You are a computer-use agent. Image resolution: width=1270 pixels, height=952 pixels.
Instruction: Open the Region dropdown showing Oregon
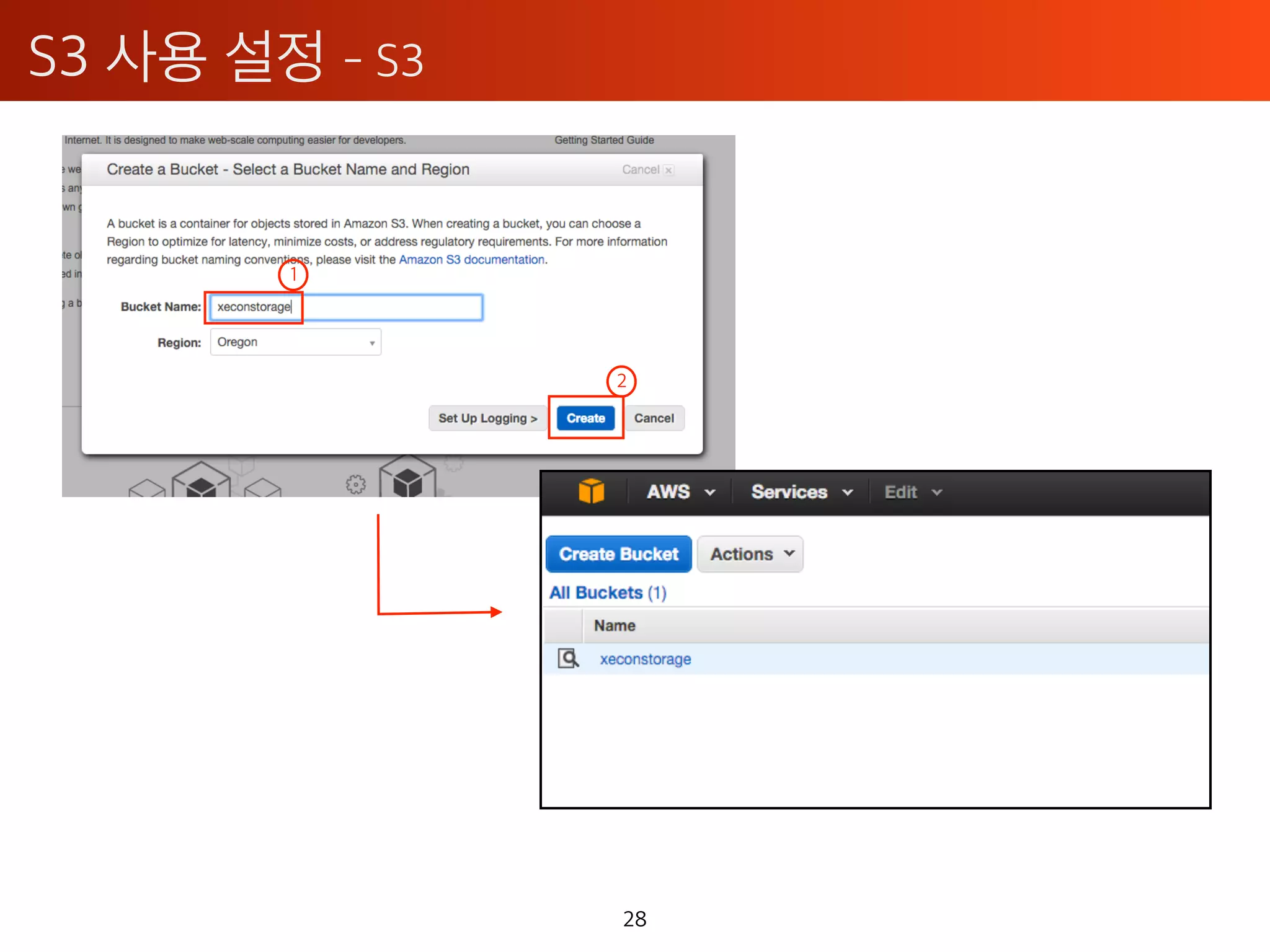(296, 342)
